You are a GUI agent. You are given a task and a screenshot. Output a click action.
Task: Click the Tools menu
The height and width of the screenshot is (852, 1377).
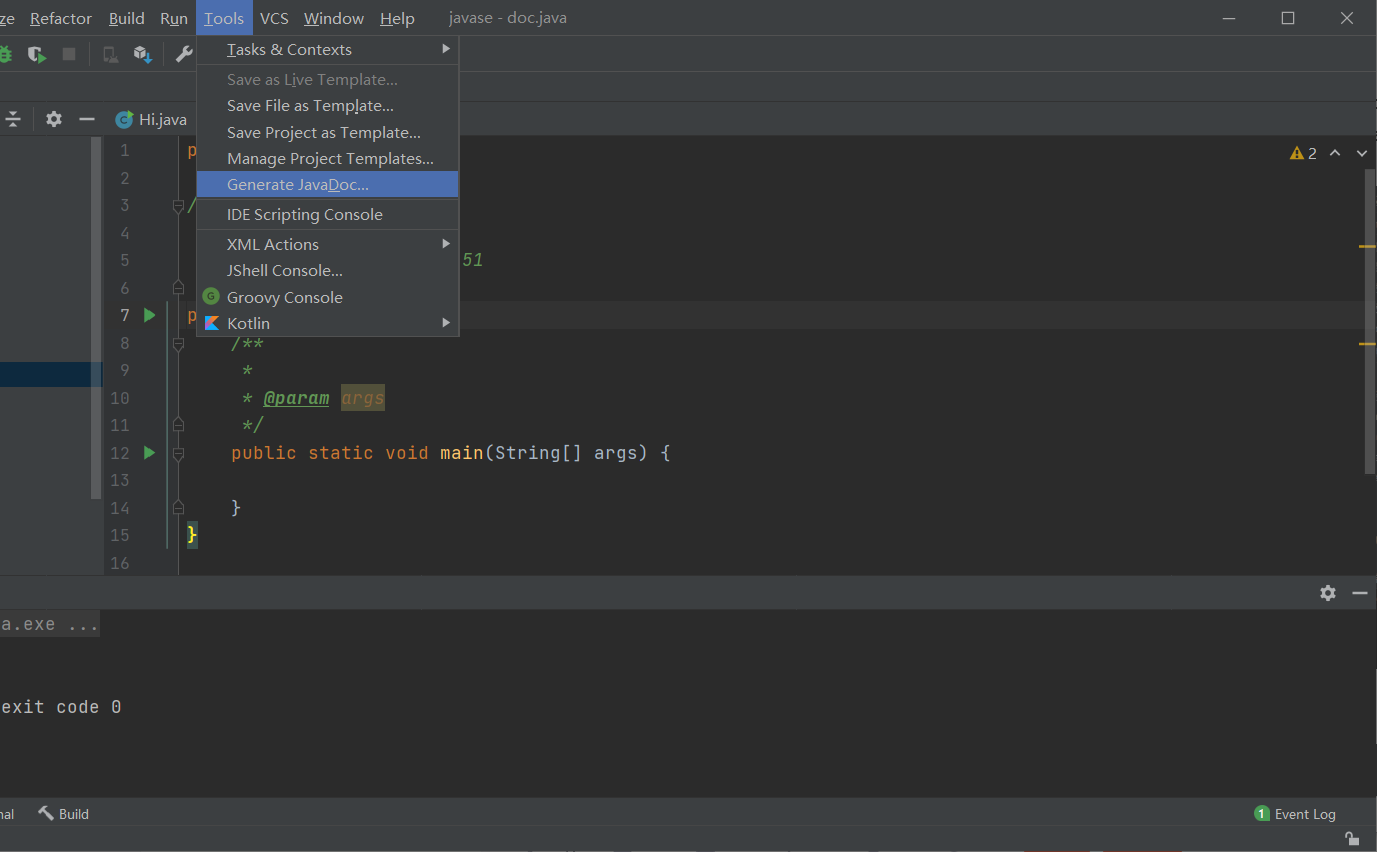(224, 18)
